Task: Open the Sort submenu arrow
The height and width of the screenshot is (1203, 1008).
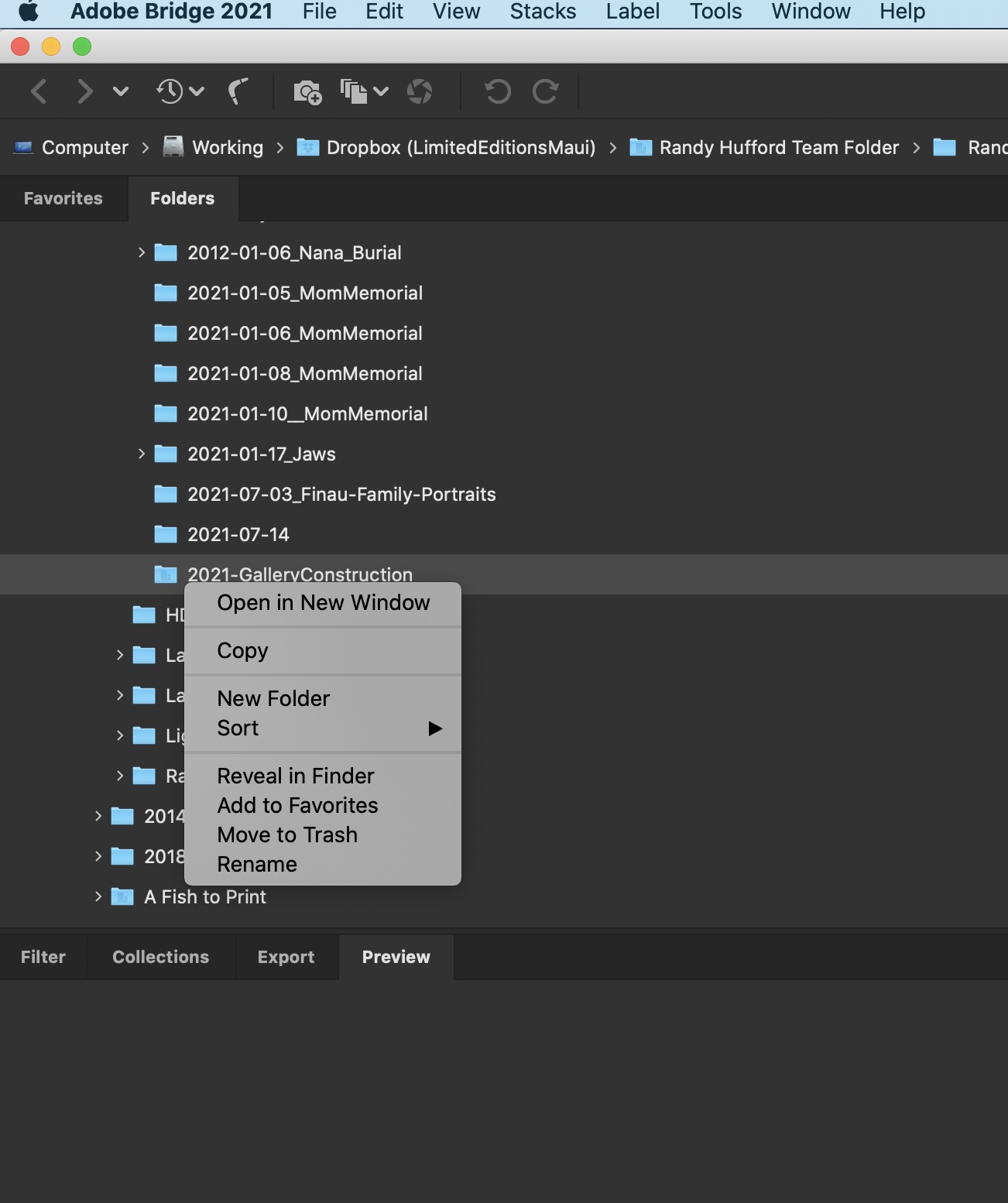Action: tap(436, 728)
